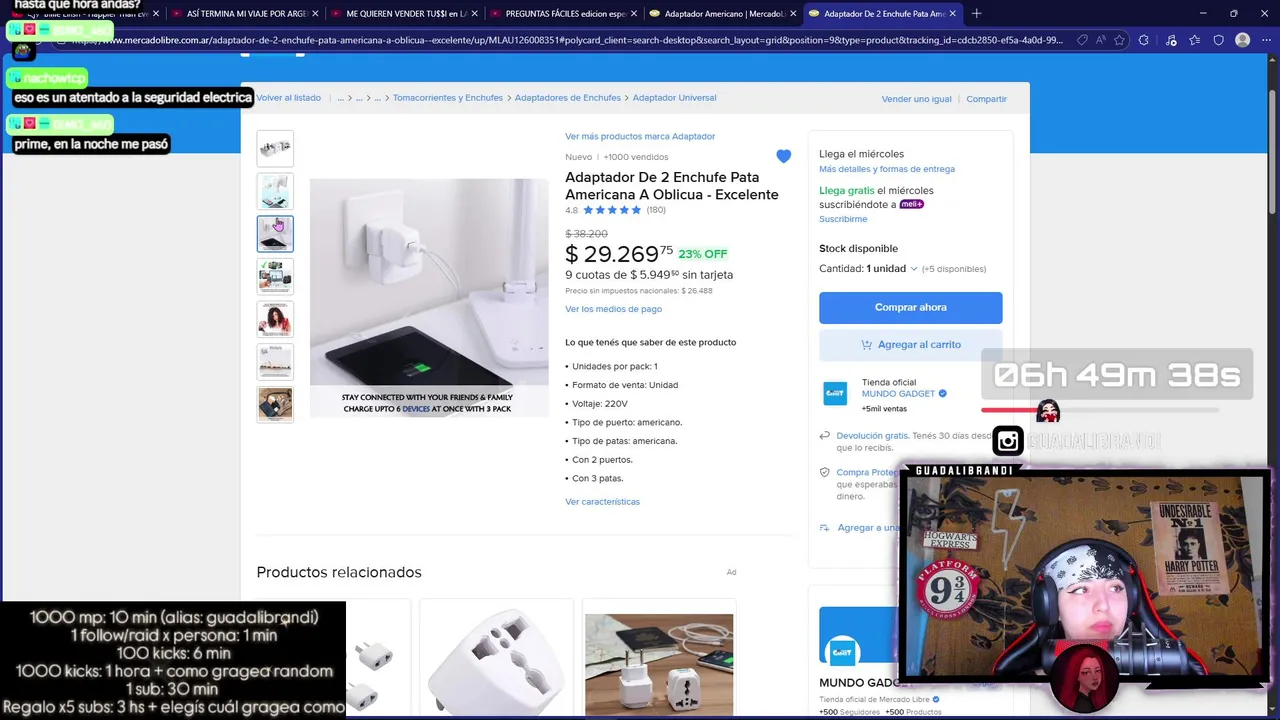Click 'Vender uno igual' link
Image resolution: width=1280 pixels, height=720 pixels.
pyautogui.click(x=916, y=99)
